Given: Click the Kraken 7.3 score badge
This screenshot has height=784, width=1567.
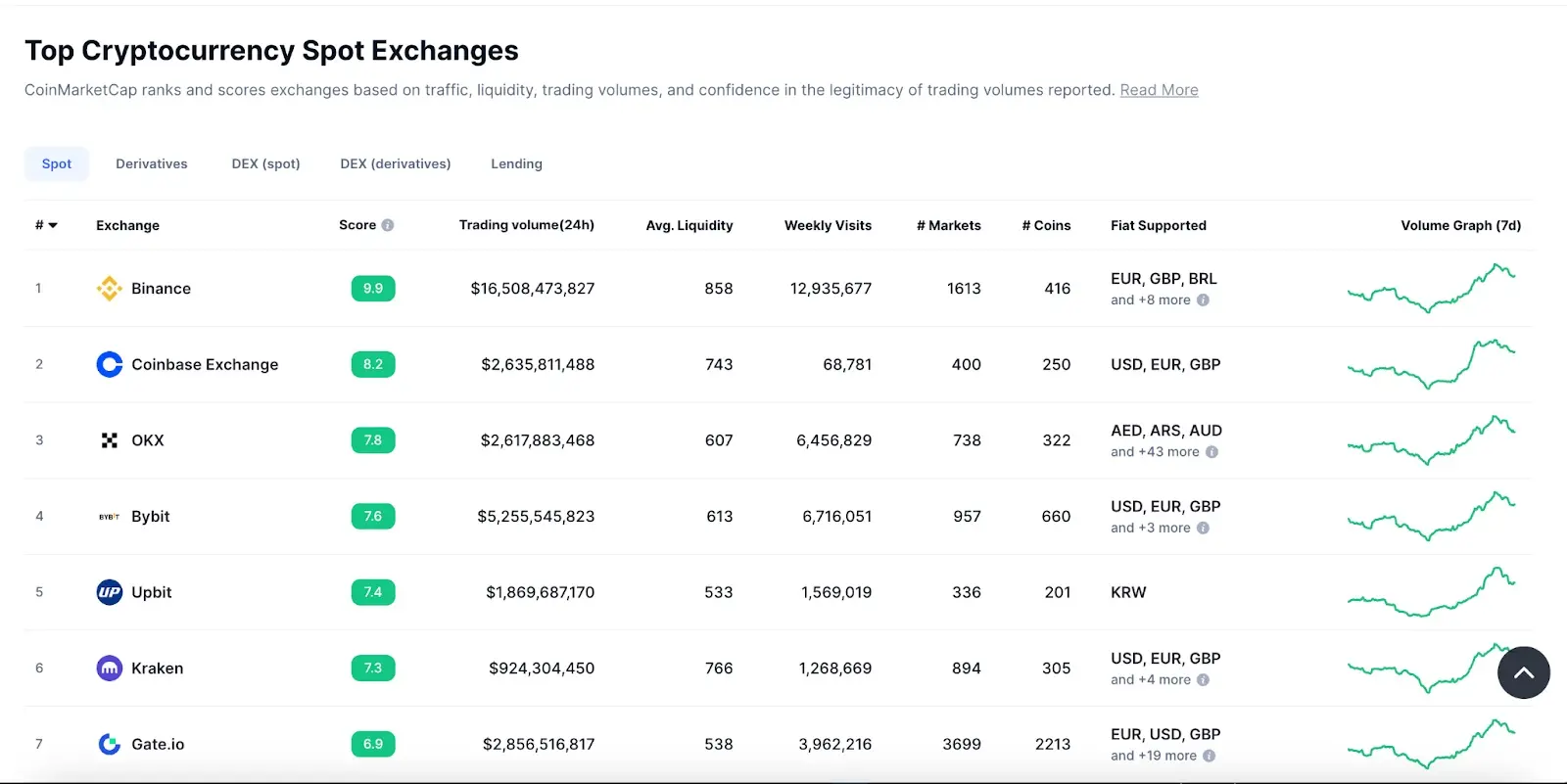Looking at the screenshot, I should [373, 669].
